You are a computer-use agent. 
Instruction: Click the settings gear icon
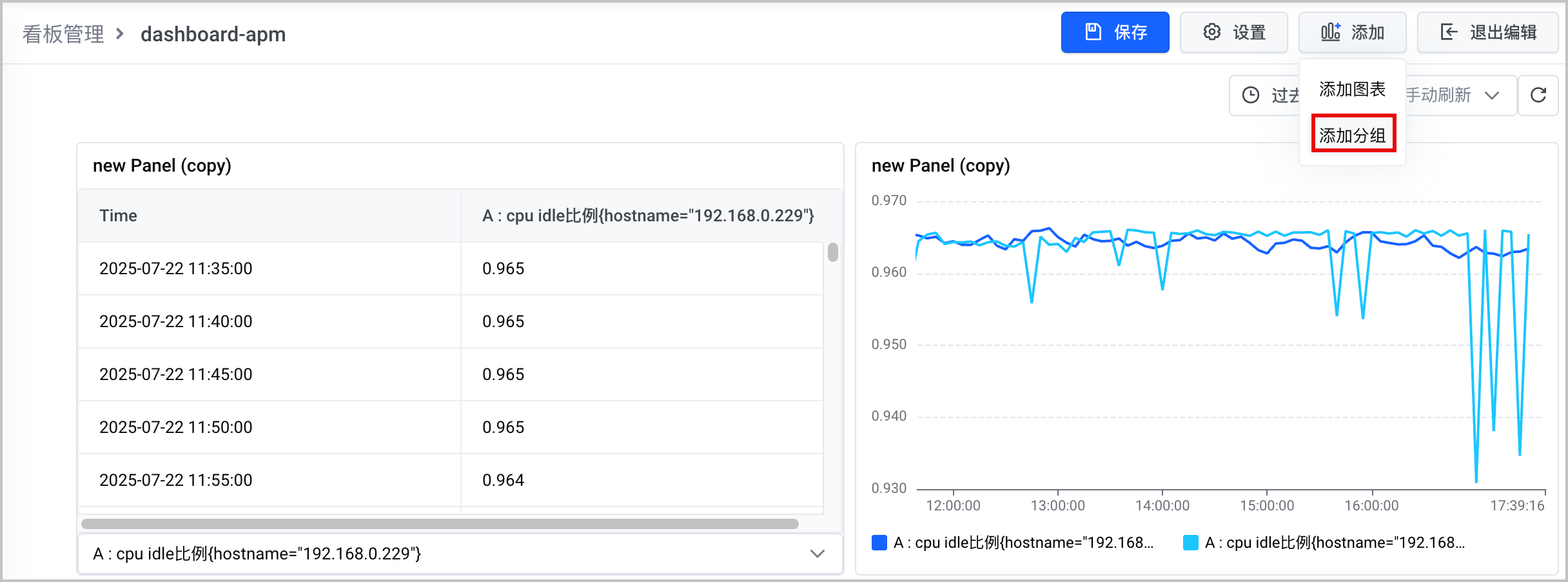[1212, 32]
